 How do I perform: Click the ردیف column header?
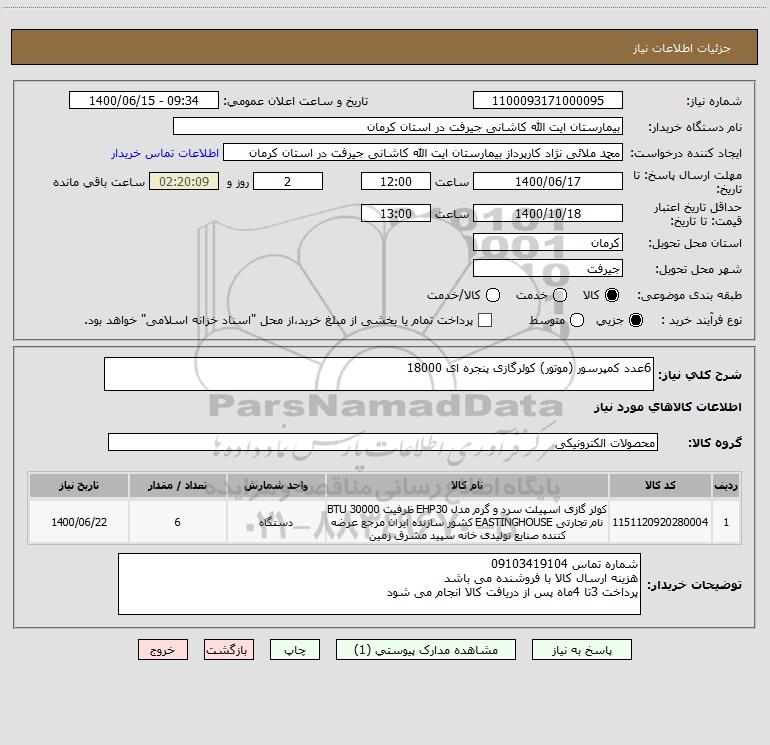pos(726,485)
